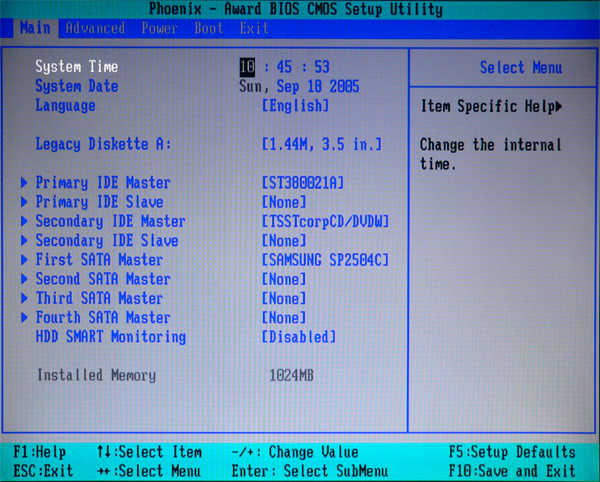
Task: Click the [SAMSUNG SP2504C] drive value
Action: click(x=325, y=260)
